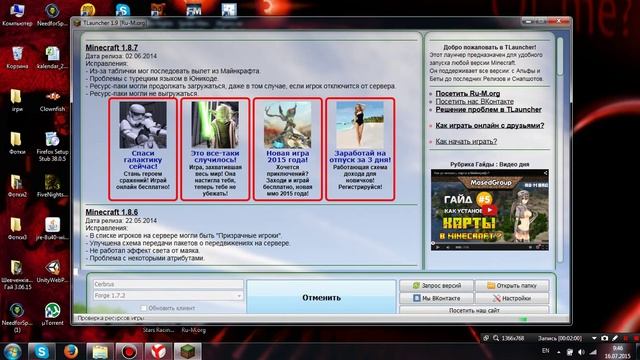Click the Спаси галактику сейчас ad

coord(143,149)
